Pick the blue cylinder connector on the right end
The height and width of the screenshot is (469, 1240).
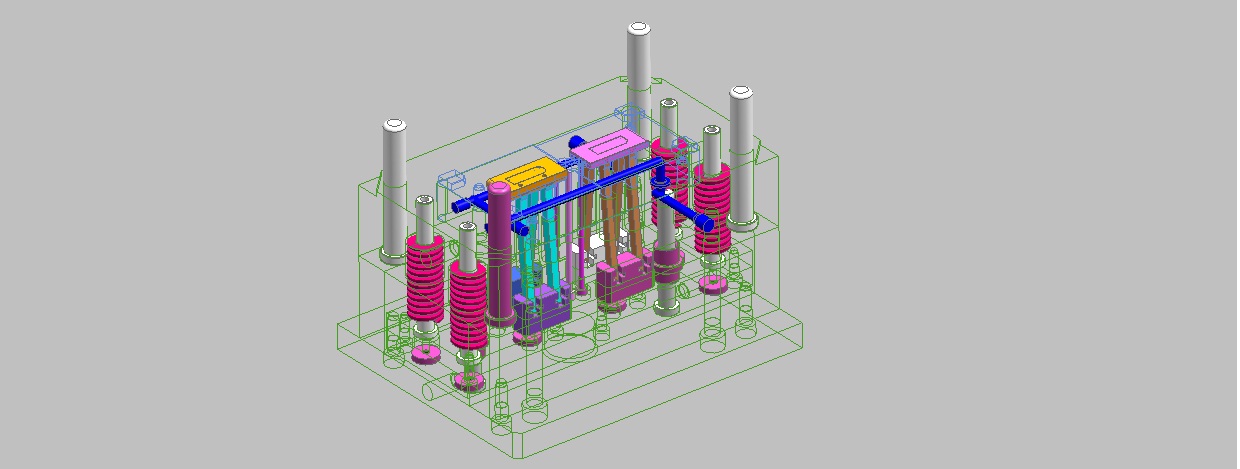click(x=706, y=223)
